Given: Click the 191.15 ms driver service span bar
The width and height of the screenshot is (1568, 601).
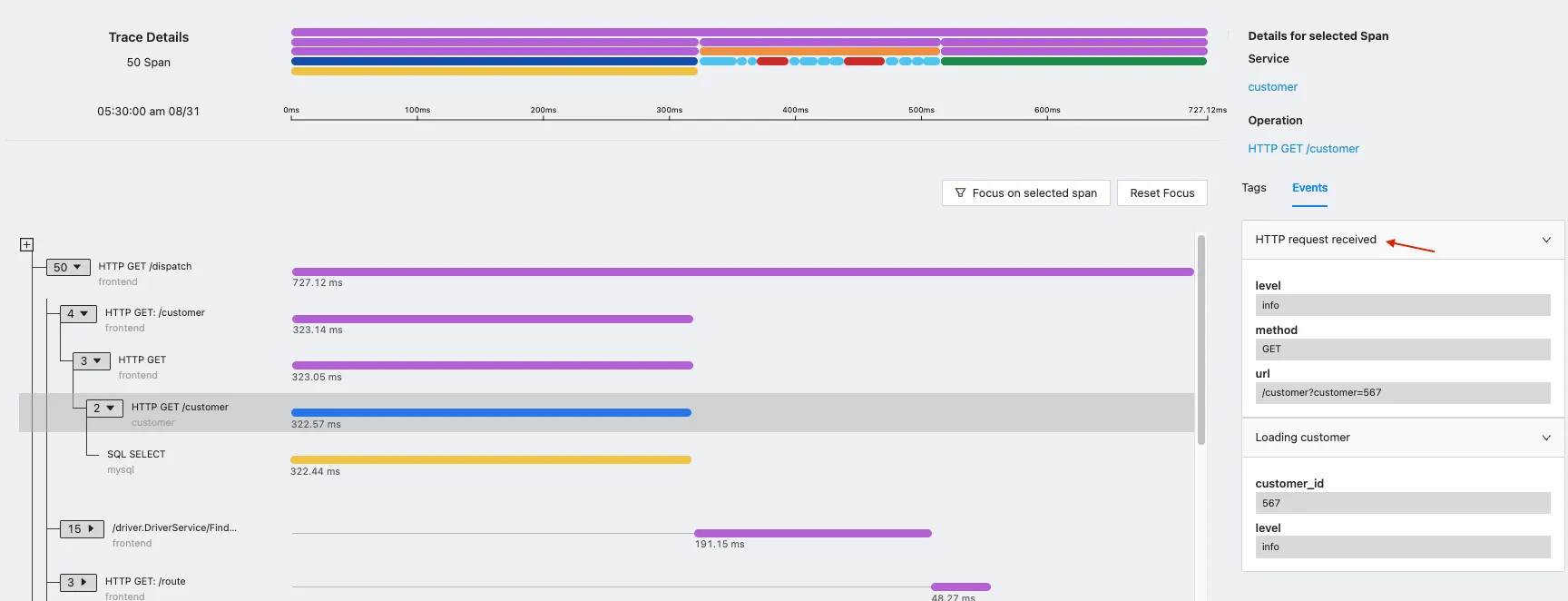Looking at the screenshot, I should pyautogui.click(x=813, y=533).
